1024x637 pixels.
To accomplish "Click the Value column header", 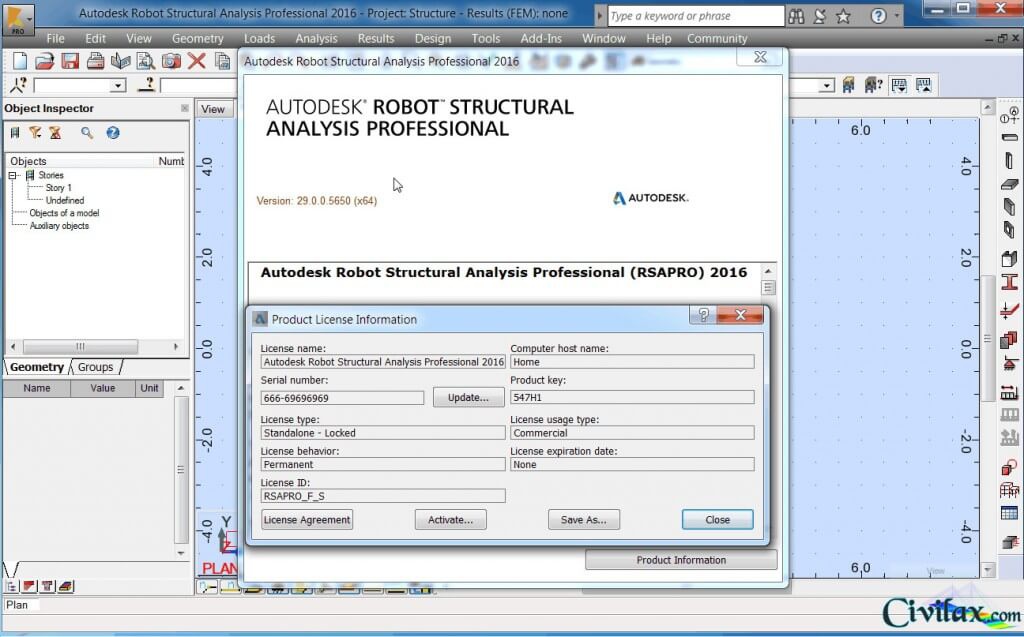I will [x=103, y=388].
